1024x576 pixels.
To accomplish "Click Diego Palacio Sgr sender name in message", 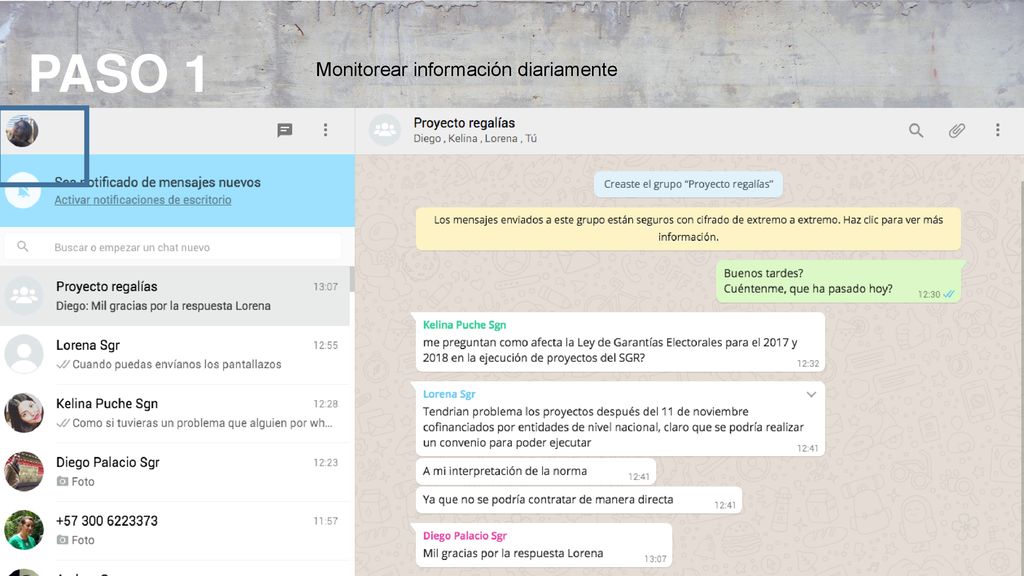I will tap(465, 536).
